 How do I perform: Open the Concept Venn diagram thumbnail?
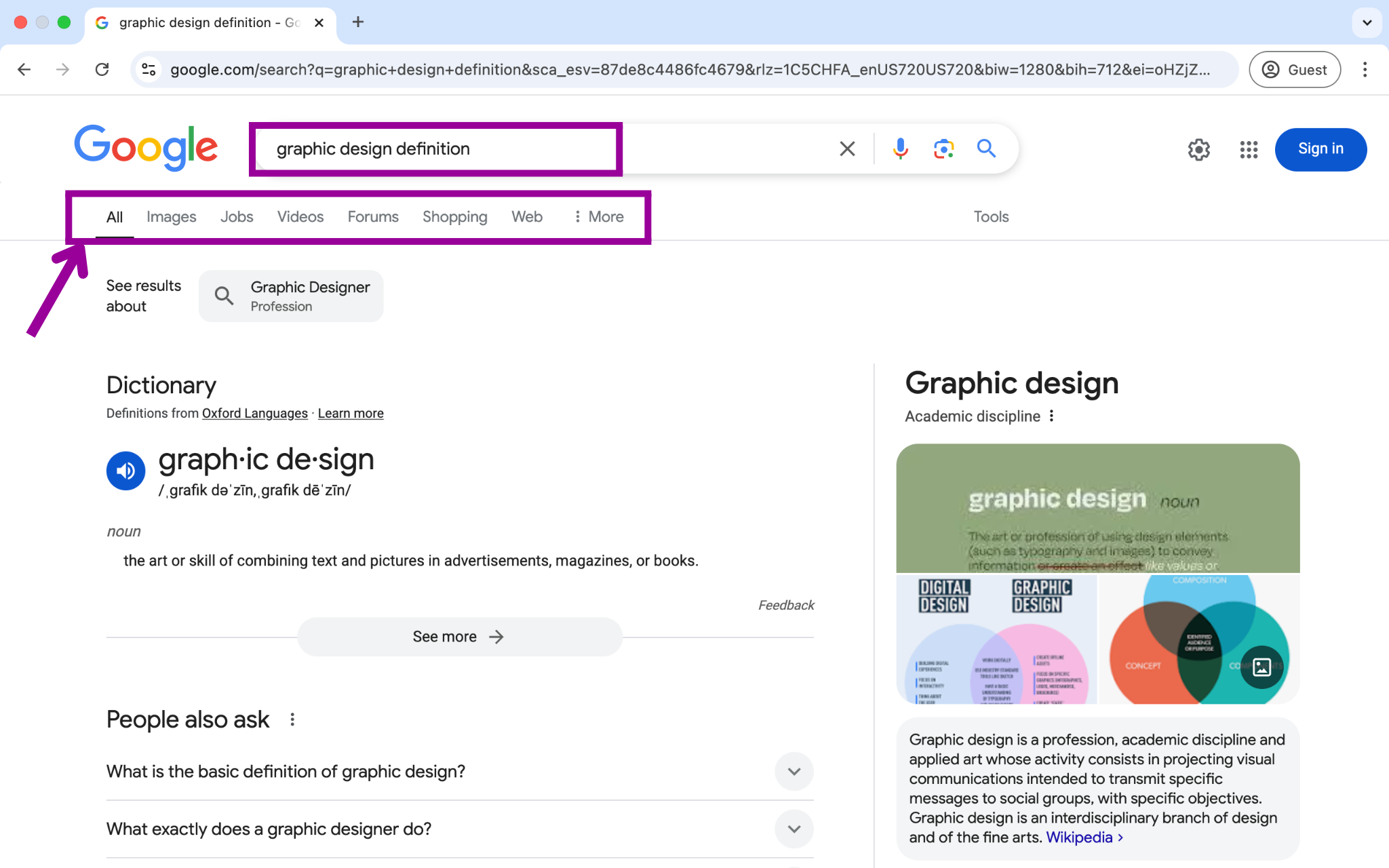coord(1199,639)
